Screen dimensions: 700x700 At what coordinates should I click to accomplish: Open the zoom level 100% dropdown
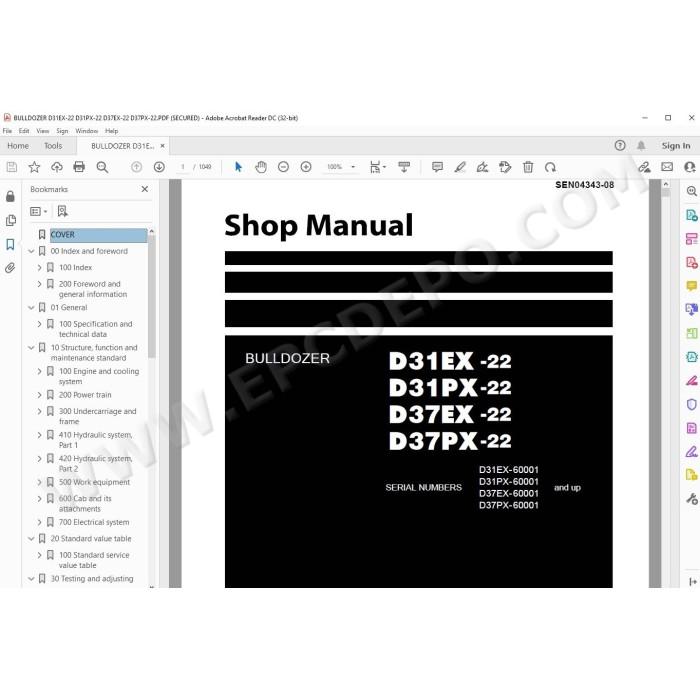pos(341,167)
